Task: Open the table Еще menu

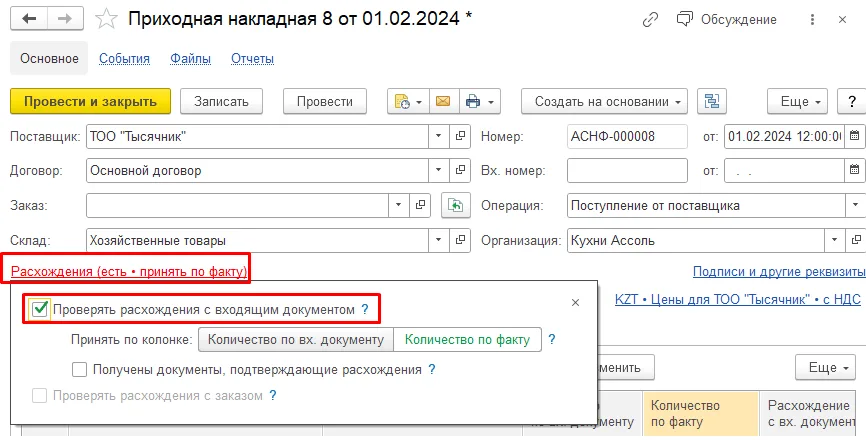Action: (x=825, y=368)
